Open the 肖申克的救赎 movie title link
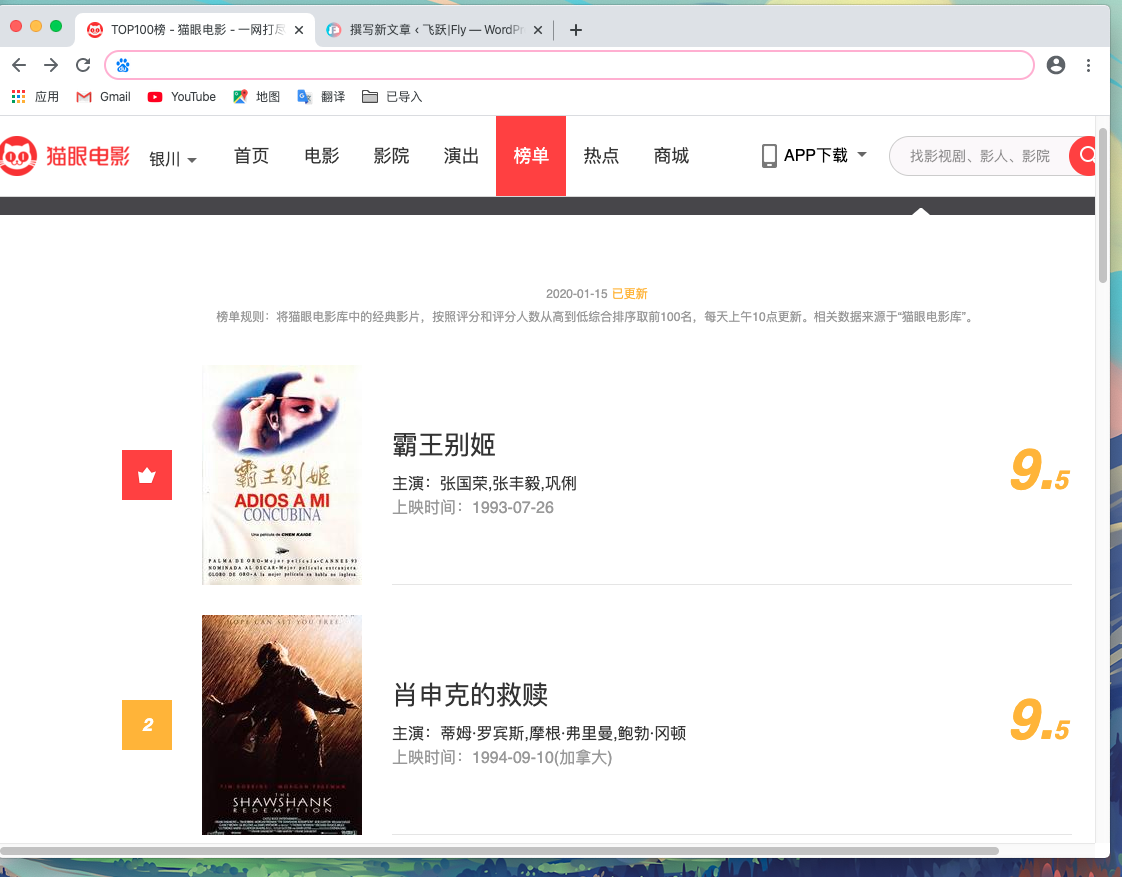 470,694
